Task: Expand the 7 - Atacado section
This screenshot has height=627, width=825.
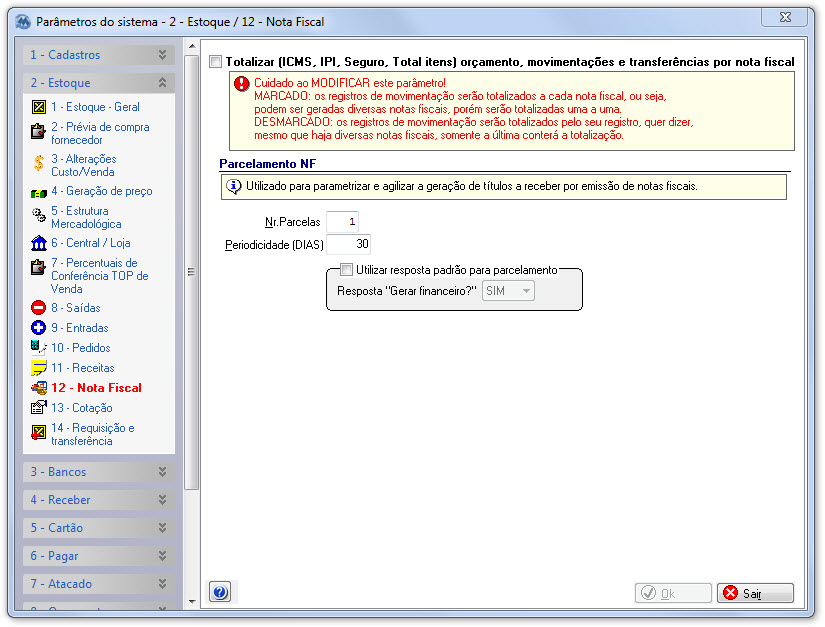Action: tap(98, 584)
